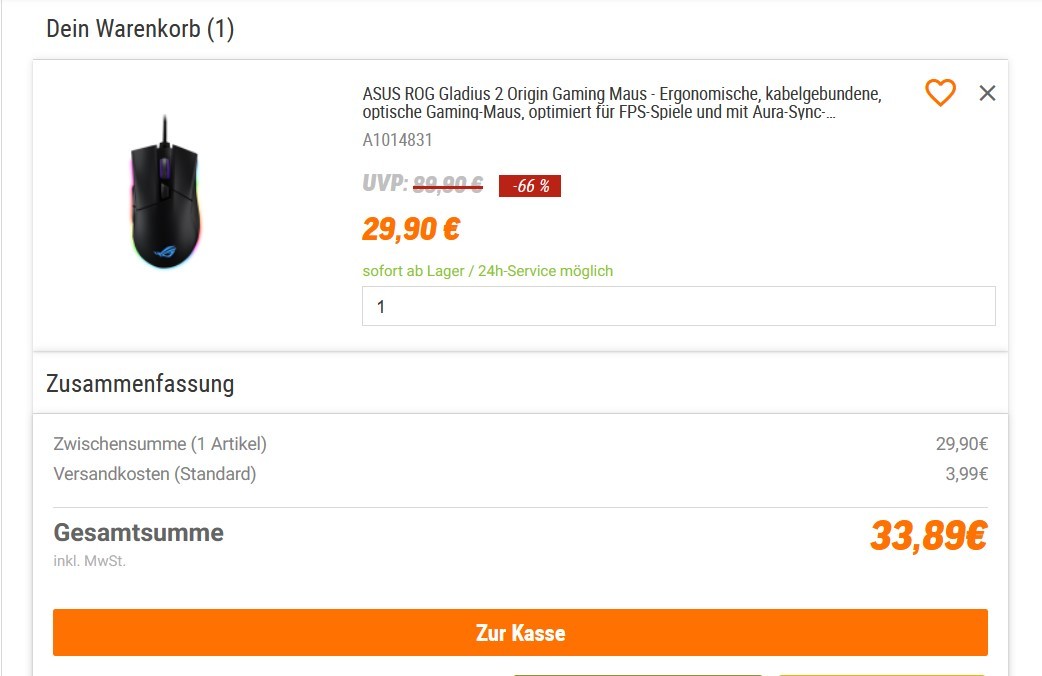Remove the ASUS mouse from the cart
This screenshot has width=1042, height=676.
click(988, 93)
